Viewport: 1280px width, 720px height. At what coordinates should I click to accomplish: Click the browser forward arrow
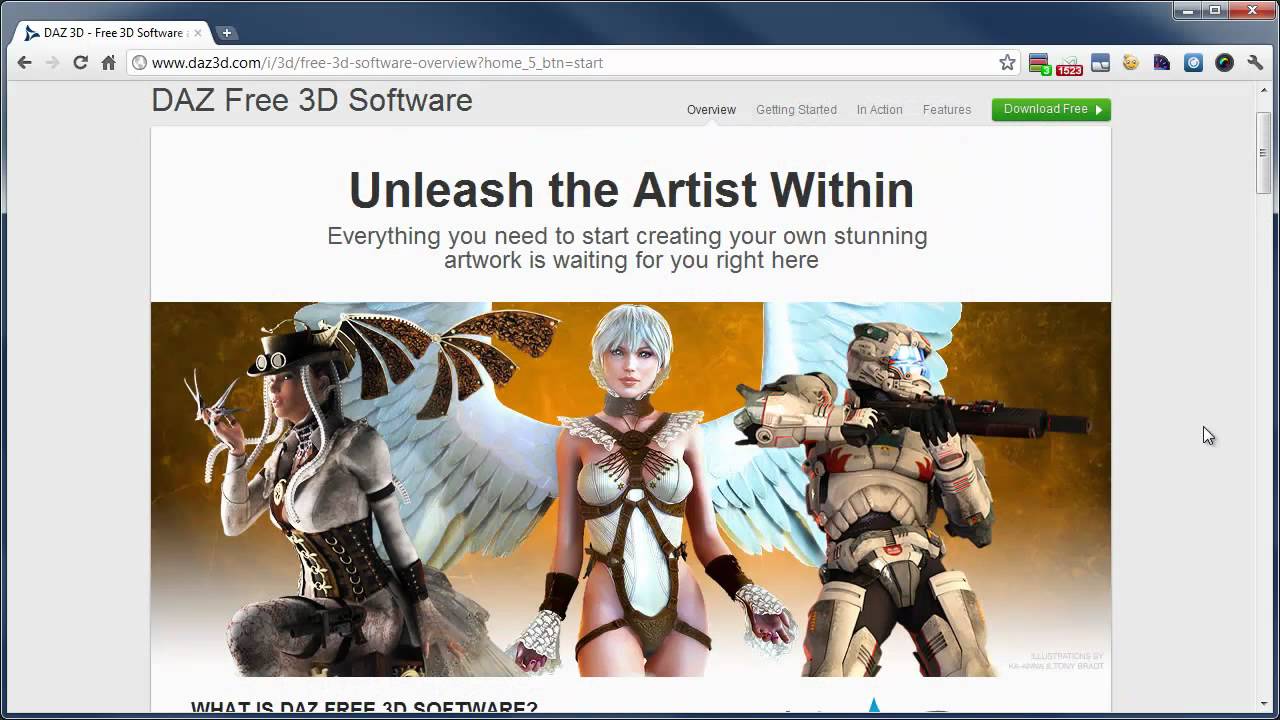[x=53, y=62]
